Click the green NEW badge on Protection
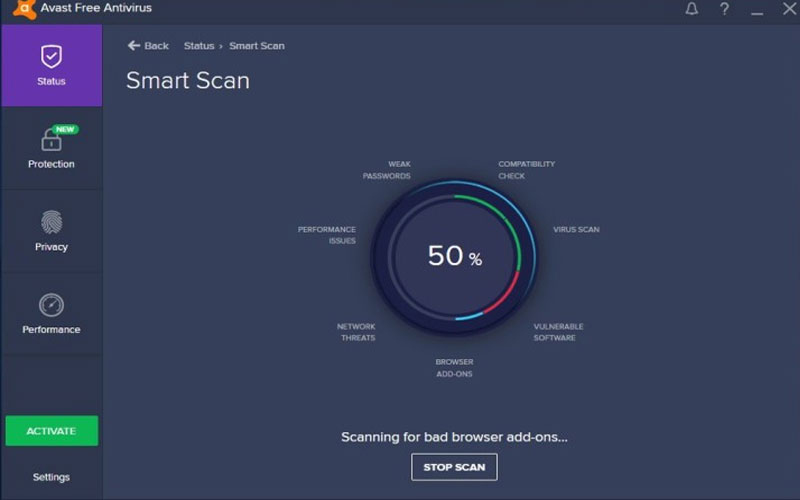 (65, 130)
